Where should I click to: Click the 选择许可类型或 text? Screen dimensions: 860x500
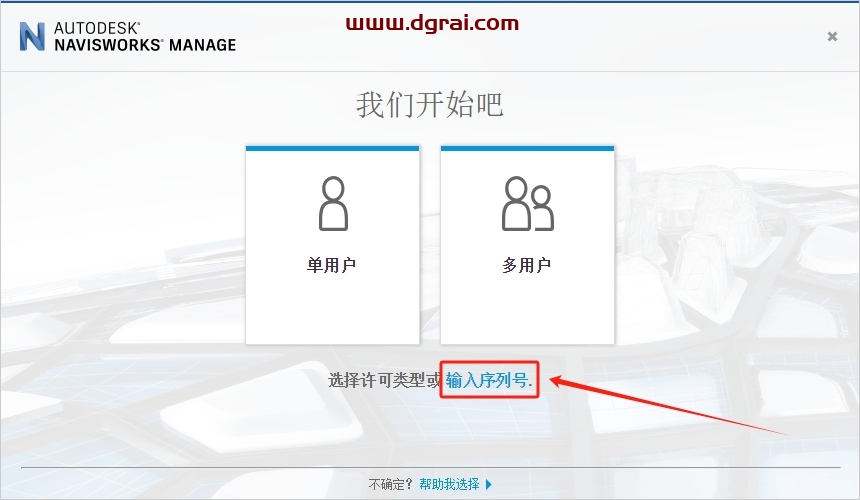tap(384, 379)
